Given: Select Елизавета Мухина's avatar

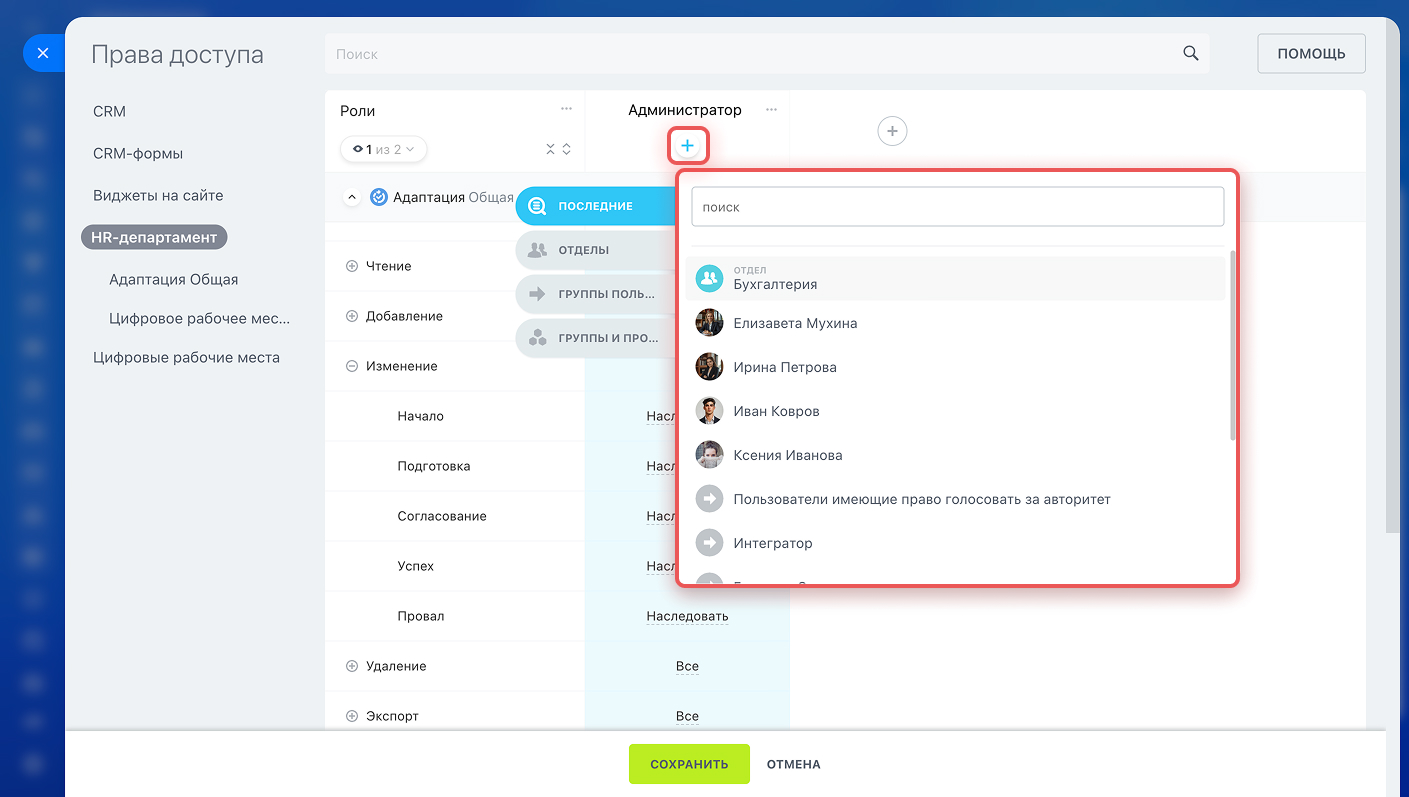Looking at the screenshot, I should tap(709, 323).
